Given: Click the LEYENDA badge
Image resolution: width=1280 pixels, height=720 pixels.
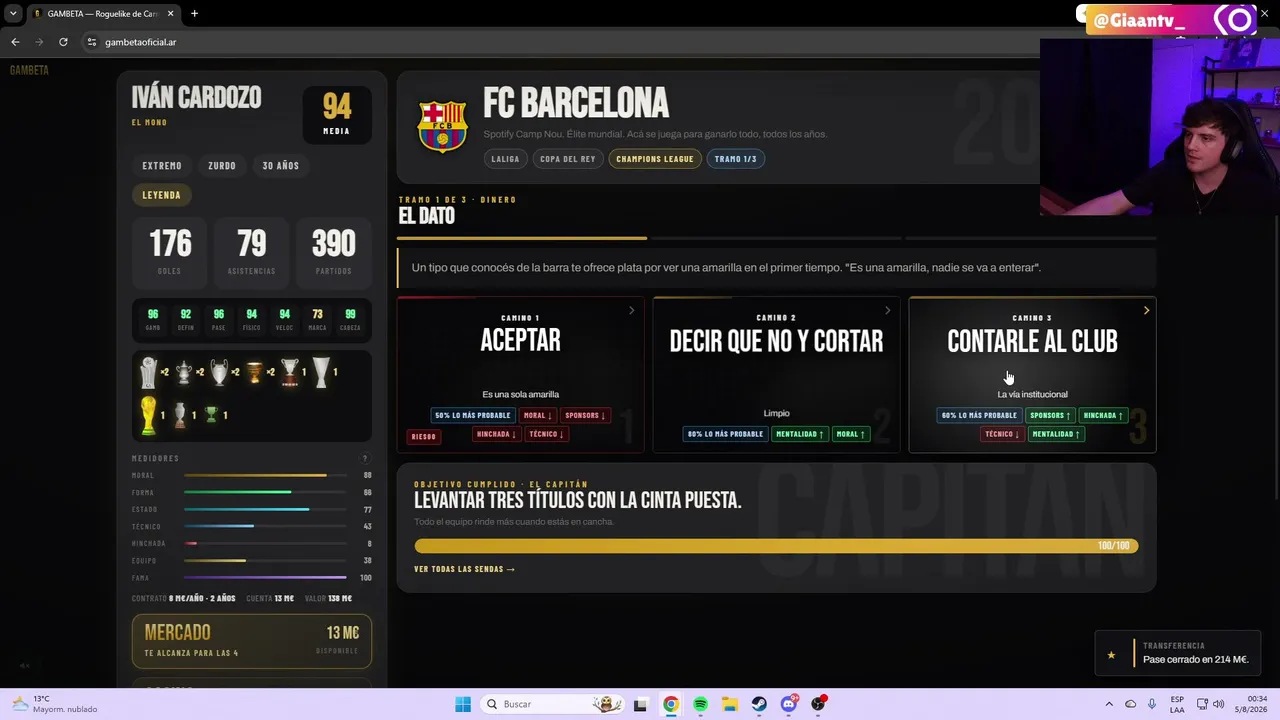Looking at the screenshot, I should [x=162, y=196].
